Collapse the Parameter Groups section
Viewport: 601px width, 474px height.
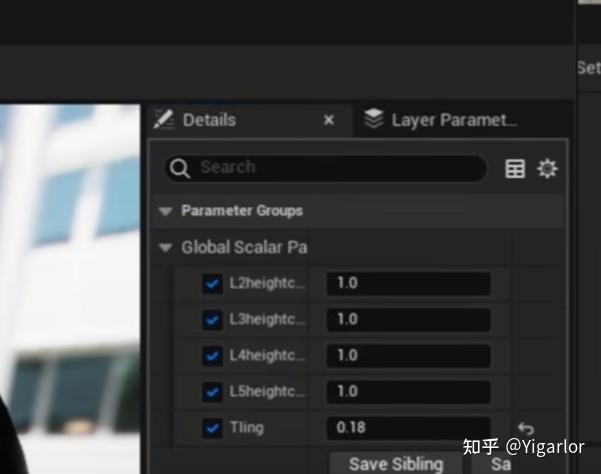[166, 211]
